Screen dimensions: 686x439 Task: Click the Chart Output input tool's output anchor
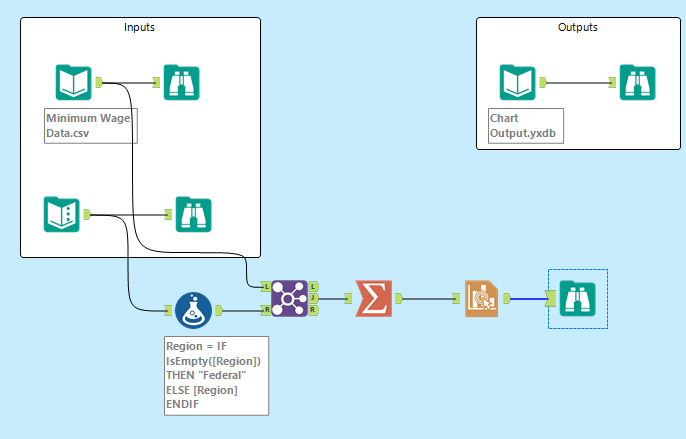click(x=543, y=82)
